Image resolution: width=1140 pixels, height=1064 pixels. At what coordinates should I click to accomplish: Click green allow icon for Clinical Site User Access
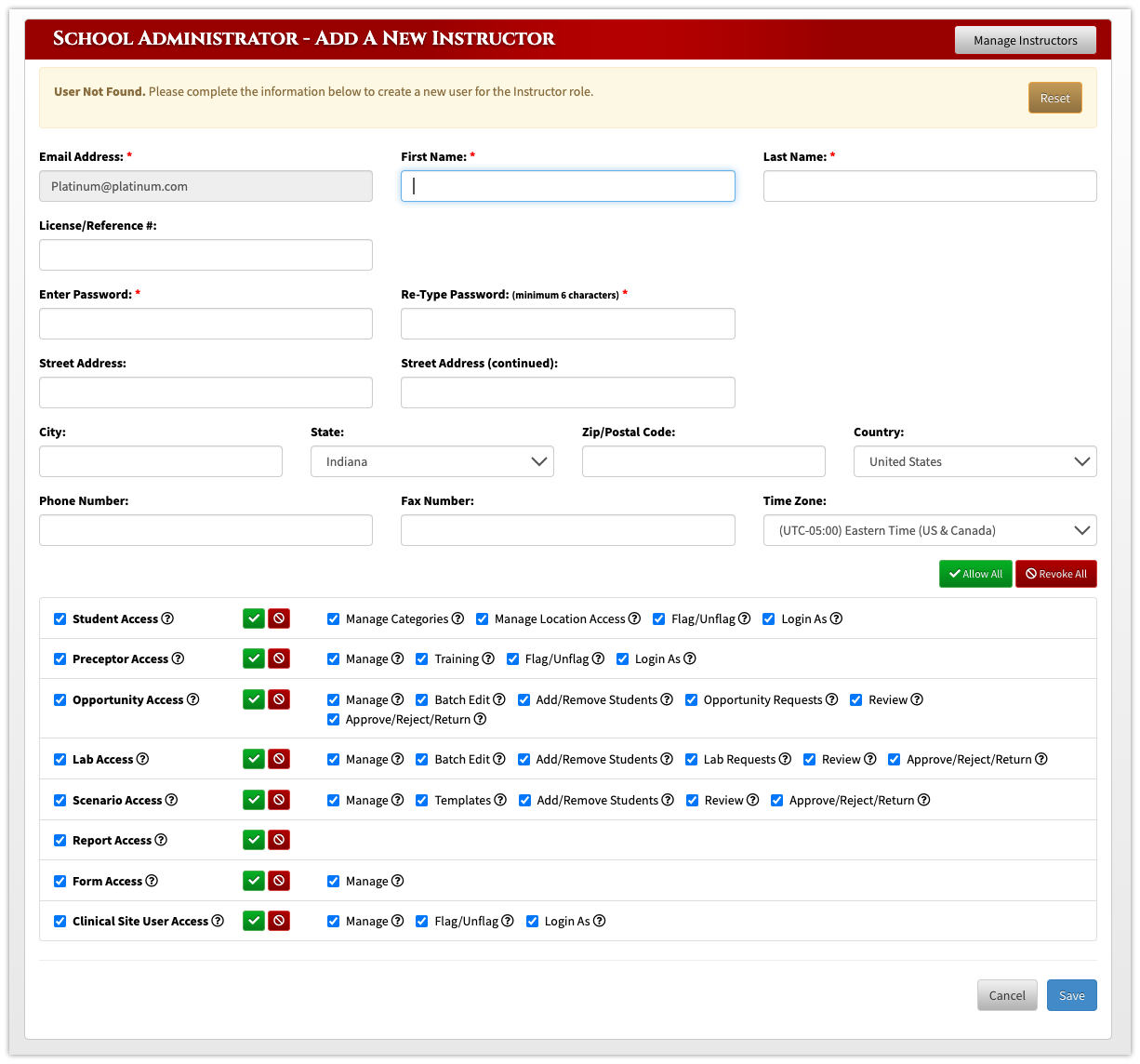coord(254,921)
